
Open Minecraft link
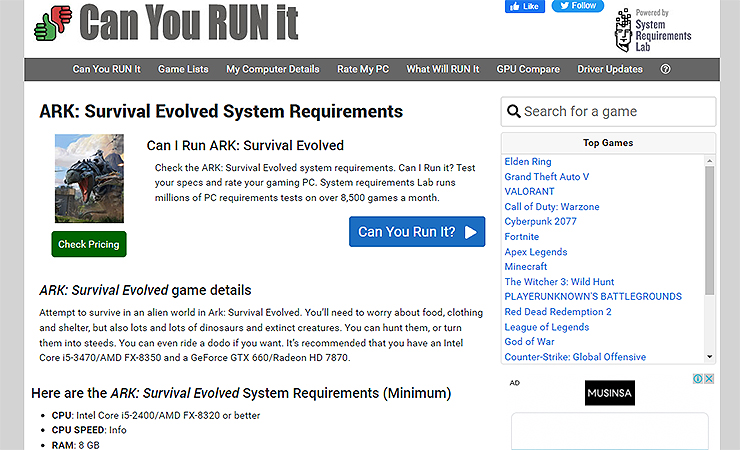click(526, 267)
